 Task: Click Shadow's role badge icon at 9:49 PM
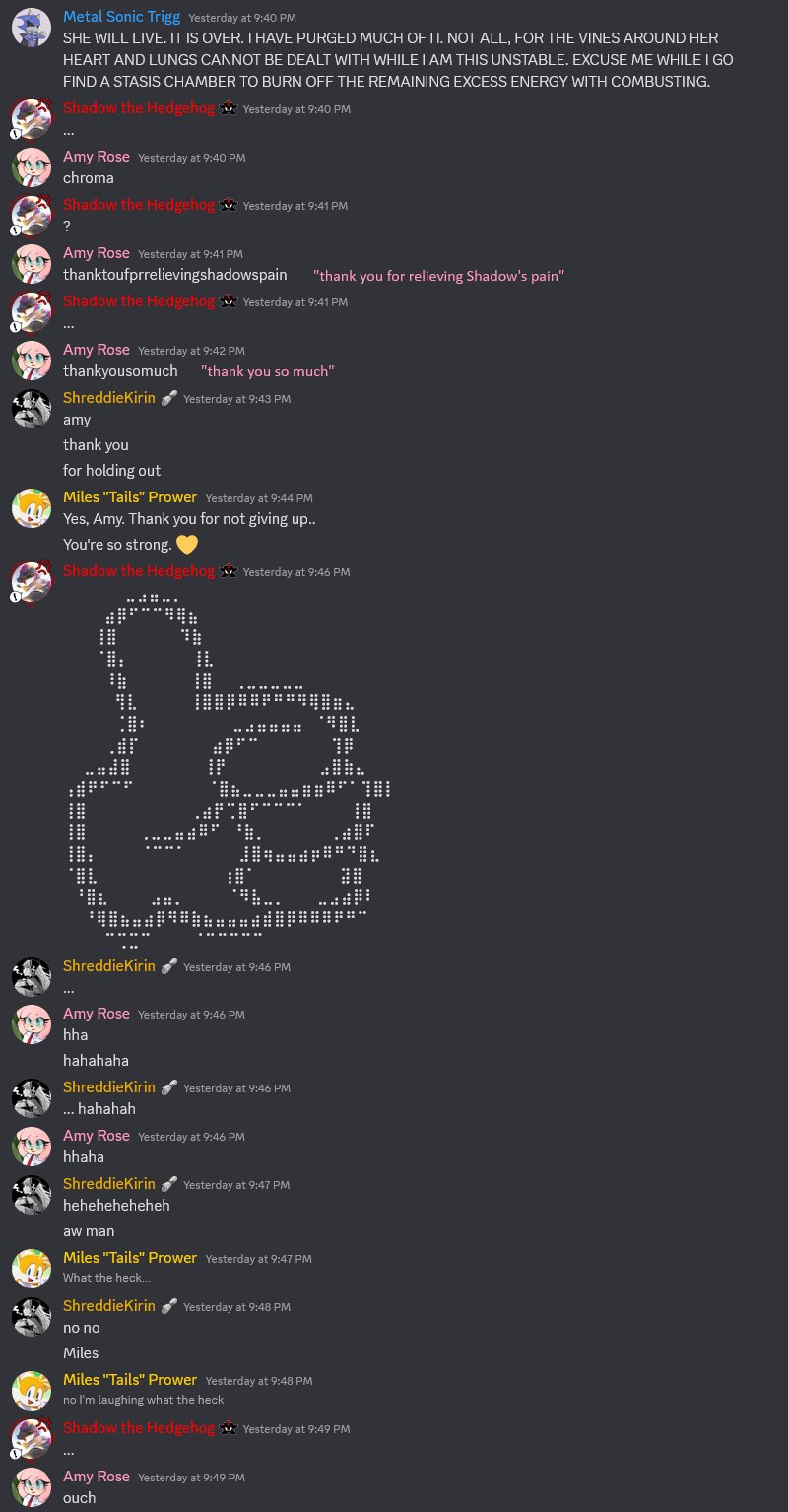click(x=228, y=1428)
